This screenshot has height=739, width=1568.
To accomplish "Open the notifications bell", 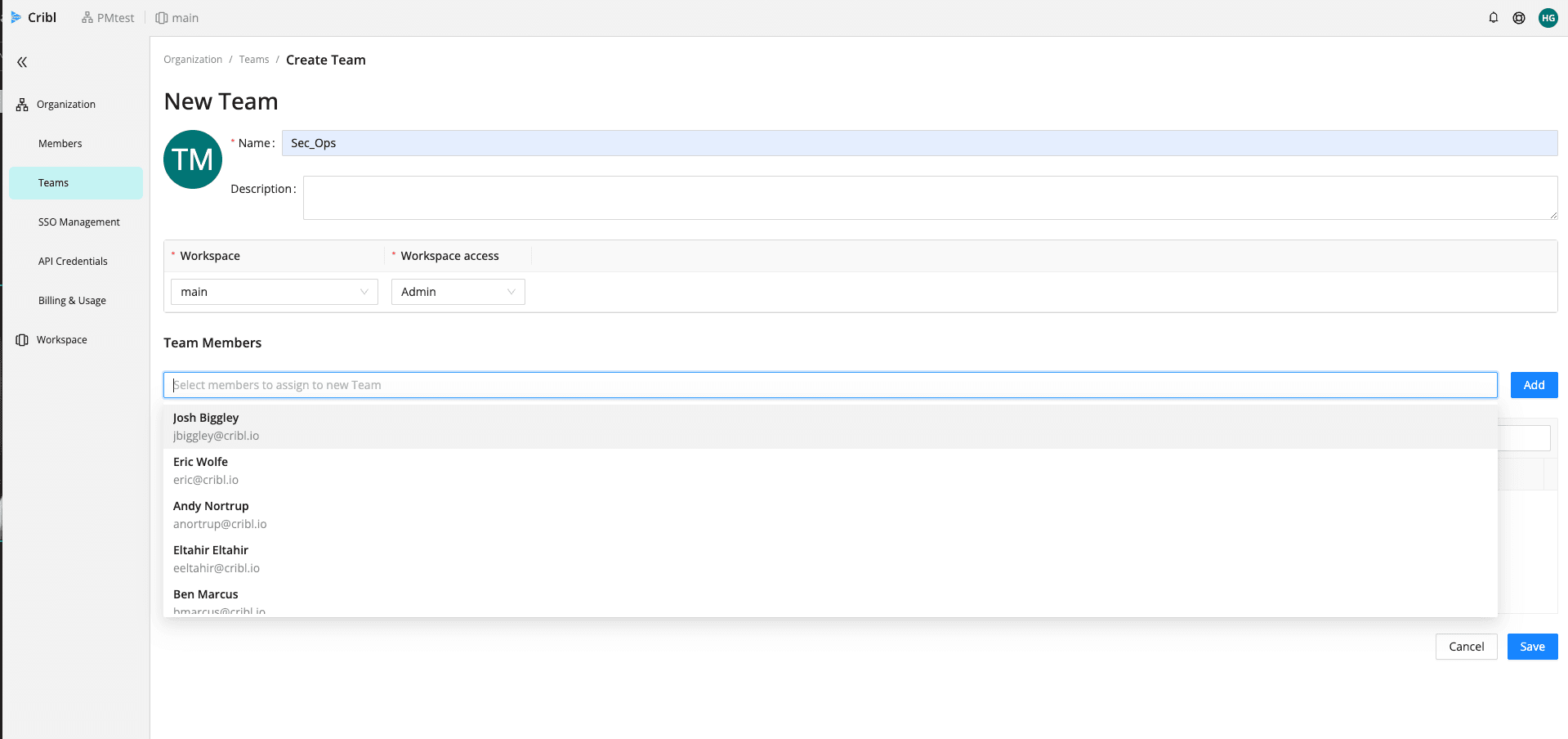I will [x=1493, y=18].
